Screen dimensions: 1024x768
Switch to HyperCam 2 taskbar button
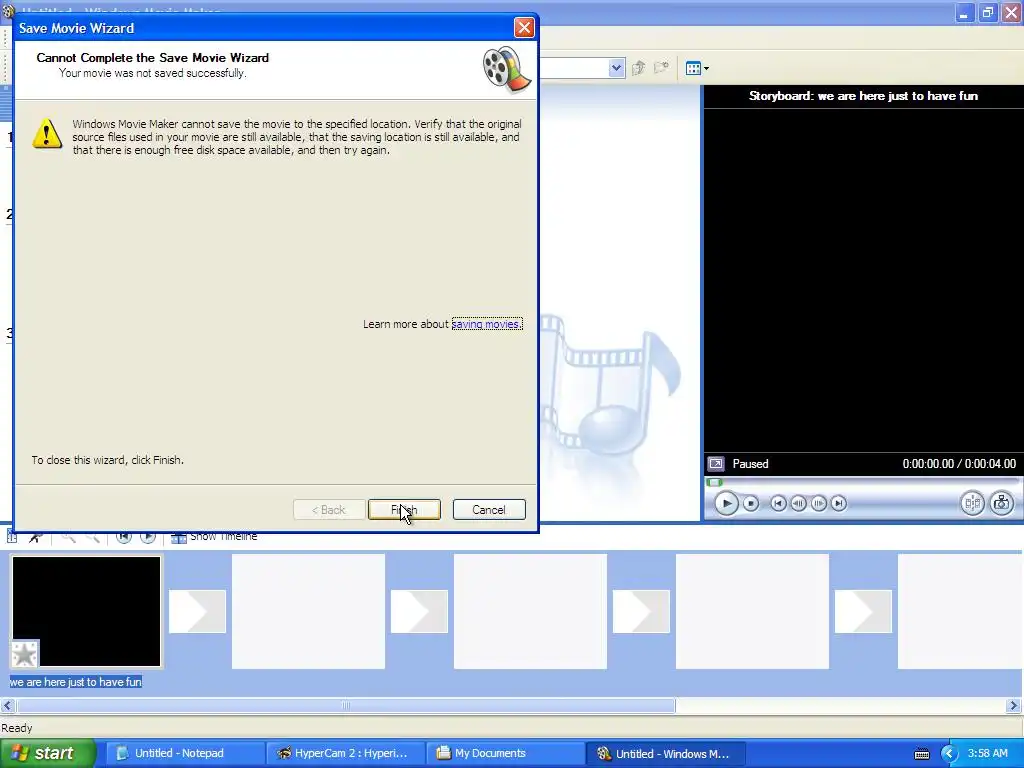[344, 753]
